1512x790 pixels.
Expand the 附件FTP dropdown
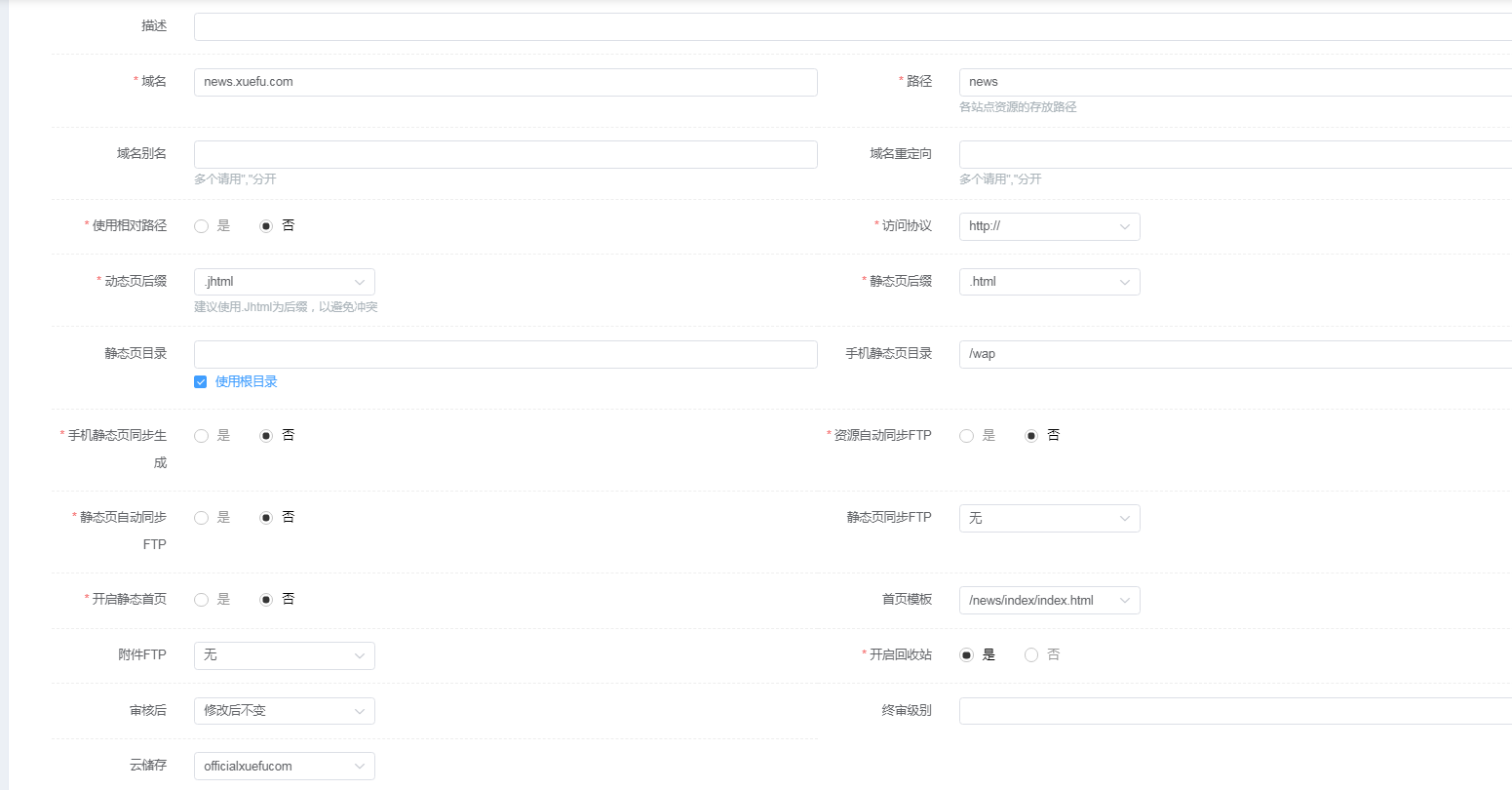284,655
